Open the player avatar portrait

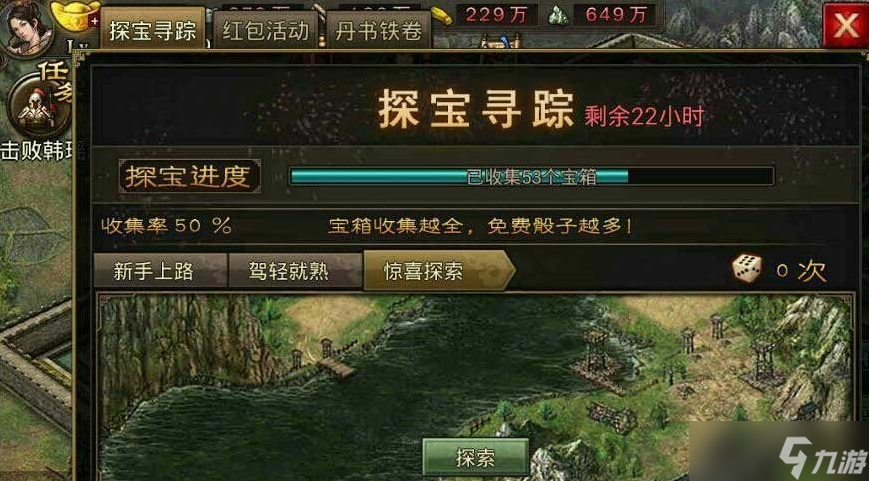(26, 27)
